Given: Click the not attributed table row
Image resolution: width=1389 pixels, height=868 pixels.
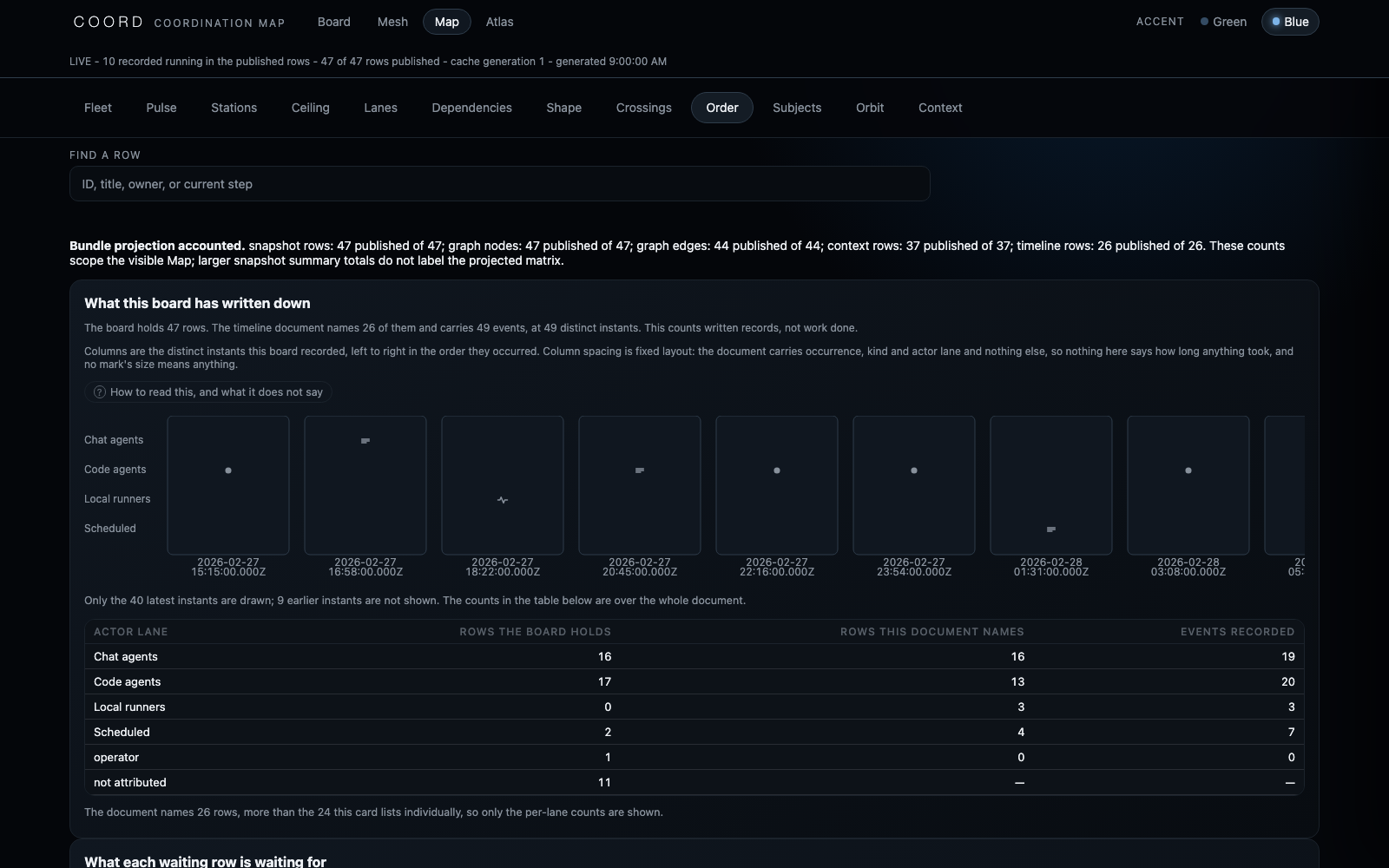Looking at the screenshot, I should pyautogui.click(x=694, y=782).
